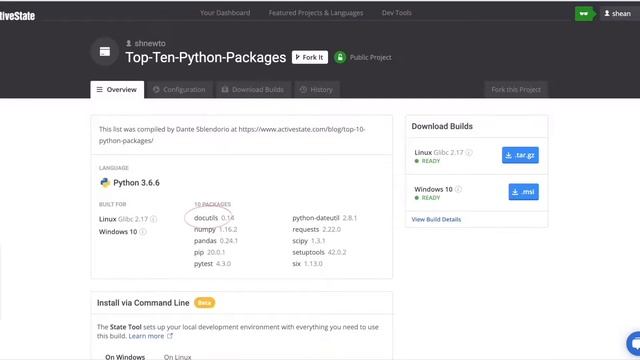Click the python-dateutil 2.8.1 package

point(324,218)
